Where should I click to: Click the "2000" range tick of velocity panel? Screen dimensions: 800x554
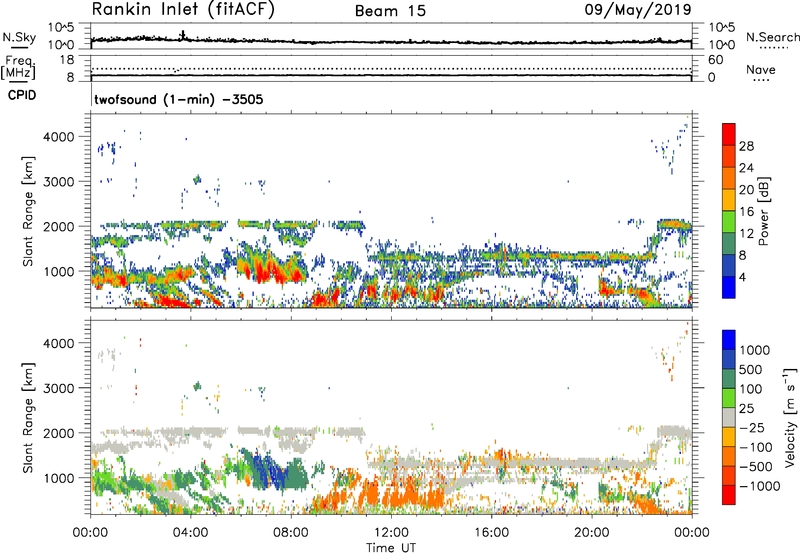(59, 433)
